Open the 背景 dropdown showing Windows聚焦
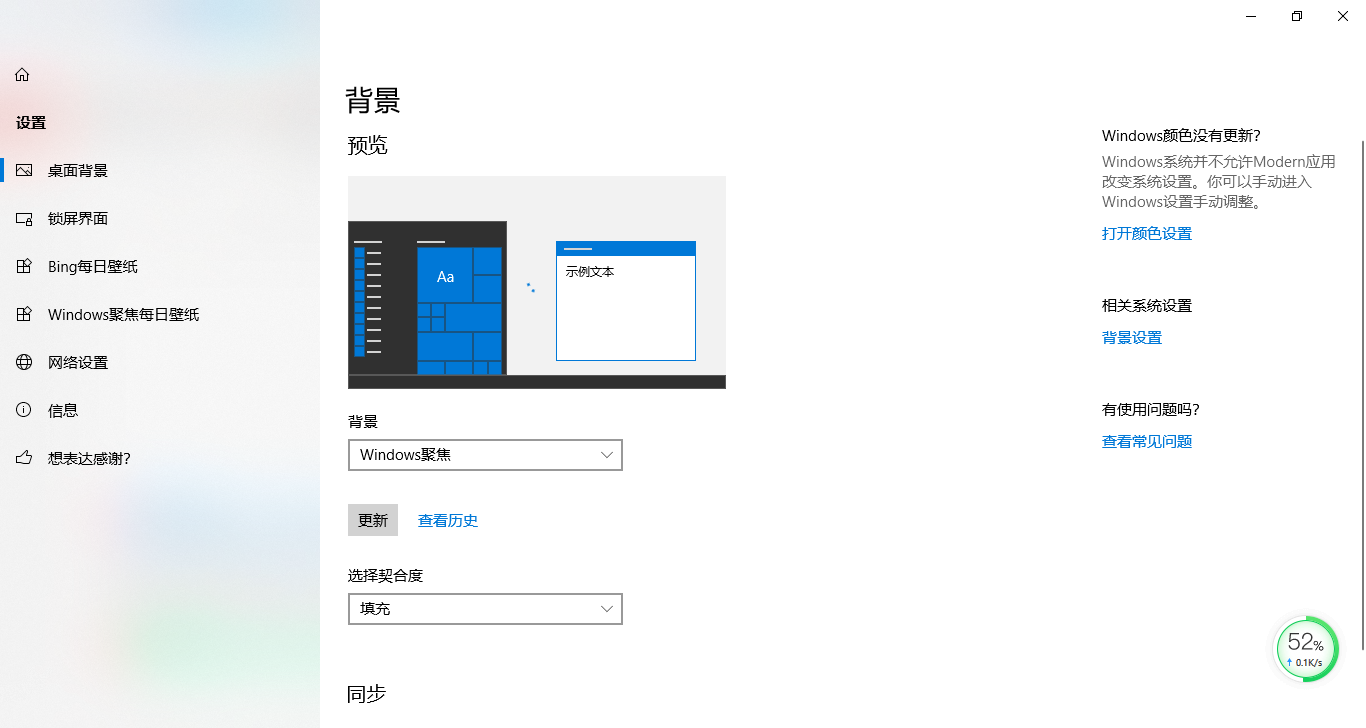Image resolution: width=1366 pixels, height=728 pixels. (x=485, y=455)
